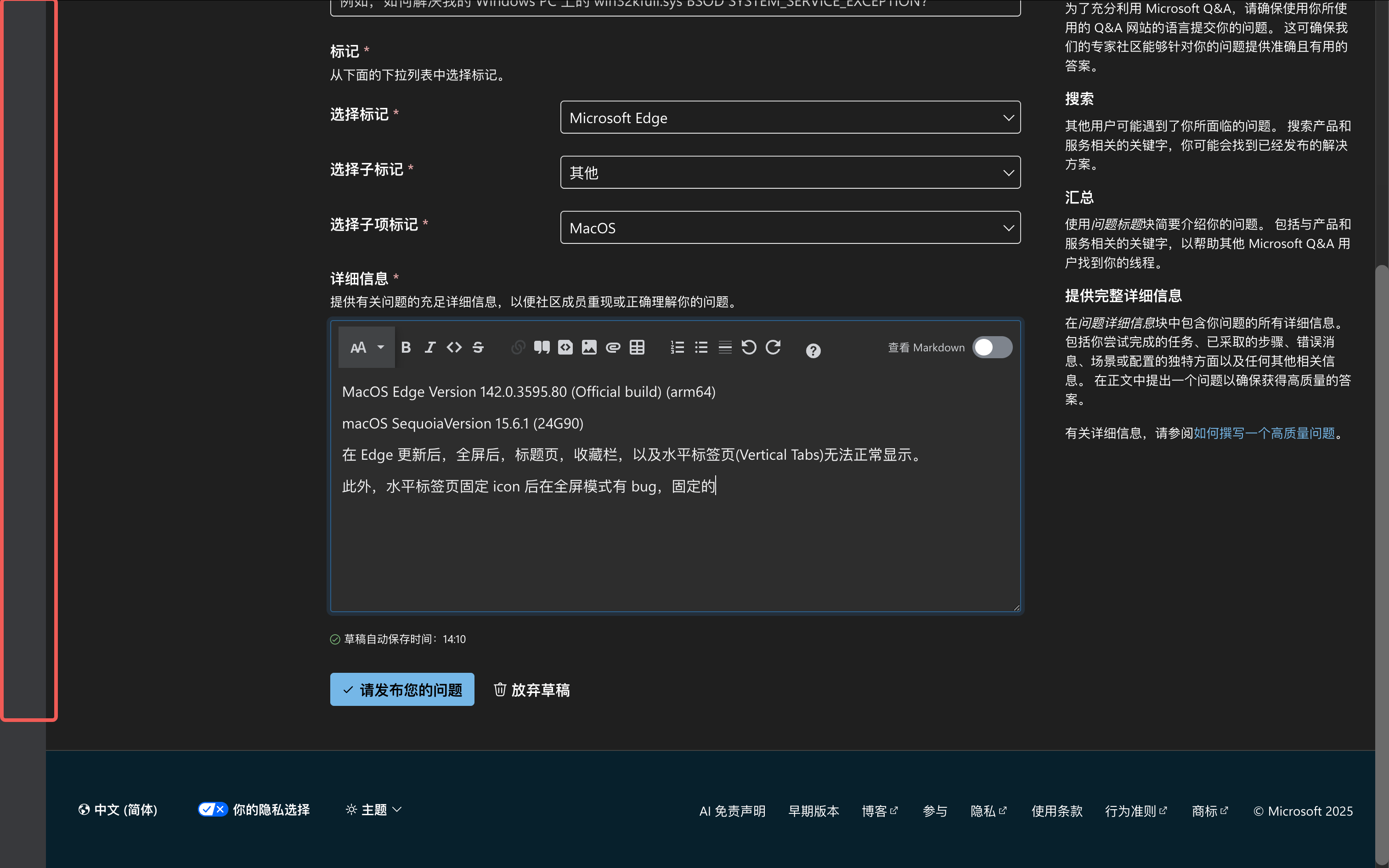The height and width of the screenshot is (868, 1389).
Task: Toggle bold formatting in editor toolbar
Action: coord(406,347)
